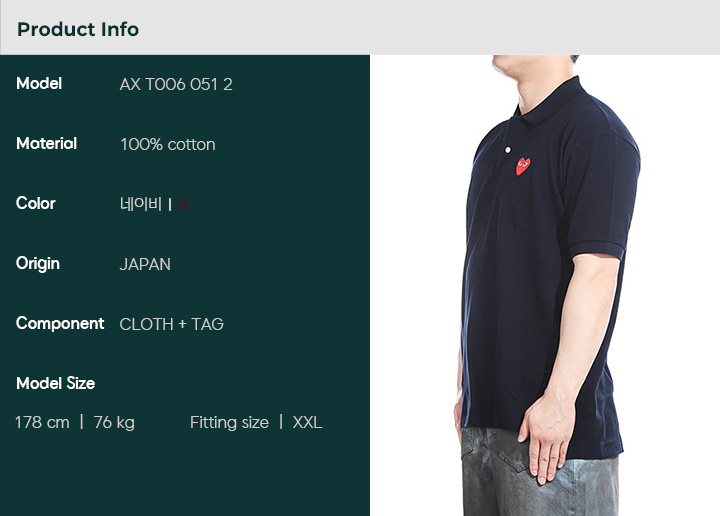Click the Korean color name 네이비
The image size is (720, 516).
(x=141, y=204)
